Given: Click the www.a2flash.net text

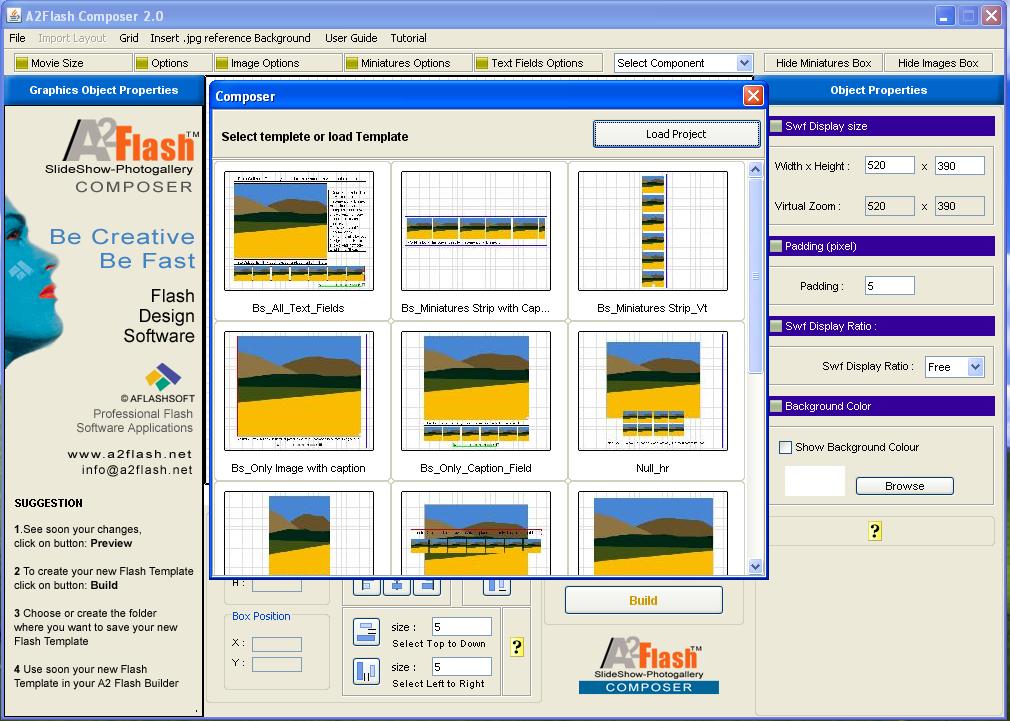Looking at the screenshot, I should pyautogui.click(x=129, y=454).
